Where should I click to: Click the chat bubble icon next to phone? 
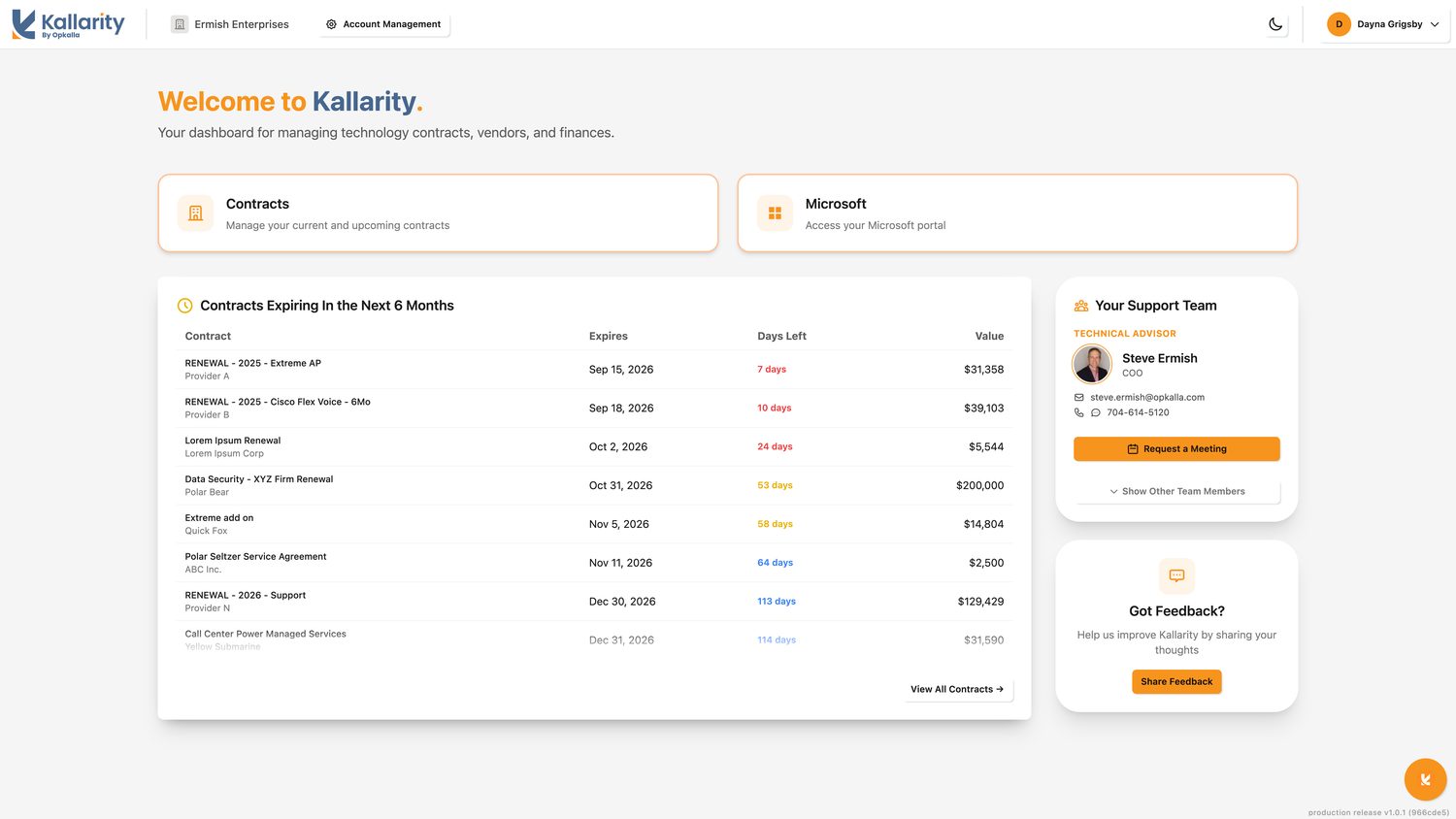[1095, 412]
